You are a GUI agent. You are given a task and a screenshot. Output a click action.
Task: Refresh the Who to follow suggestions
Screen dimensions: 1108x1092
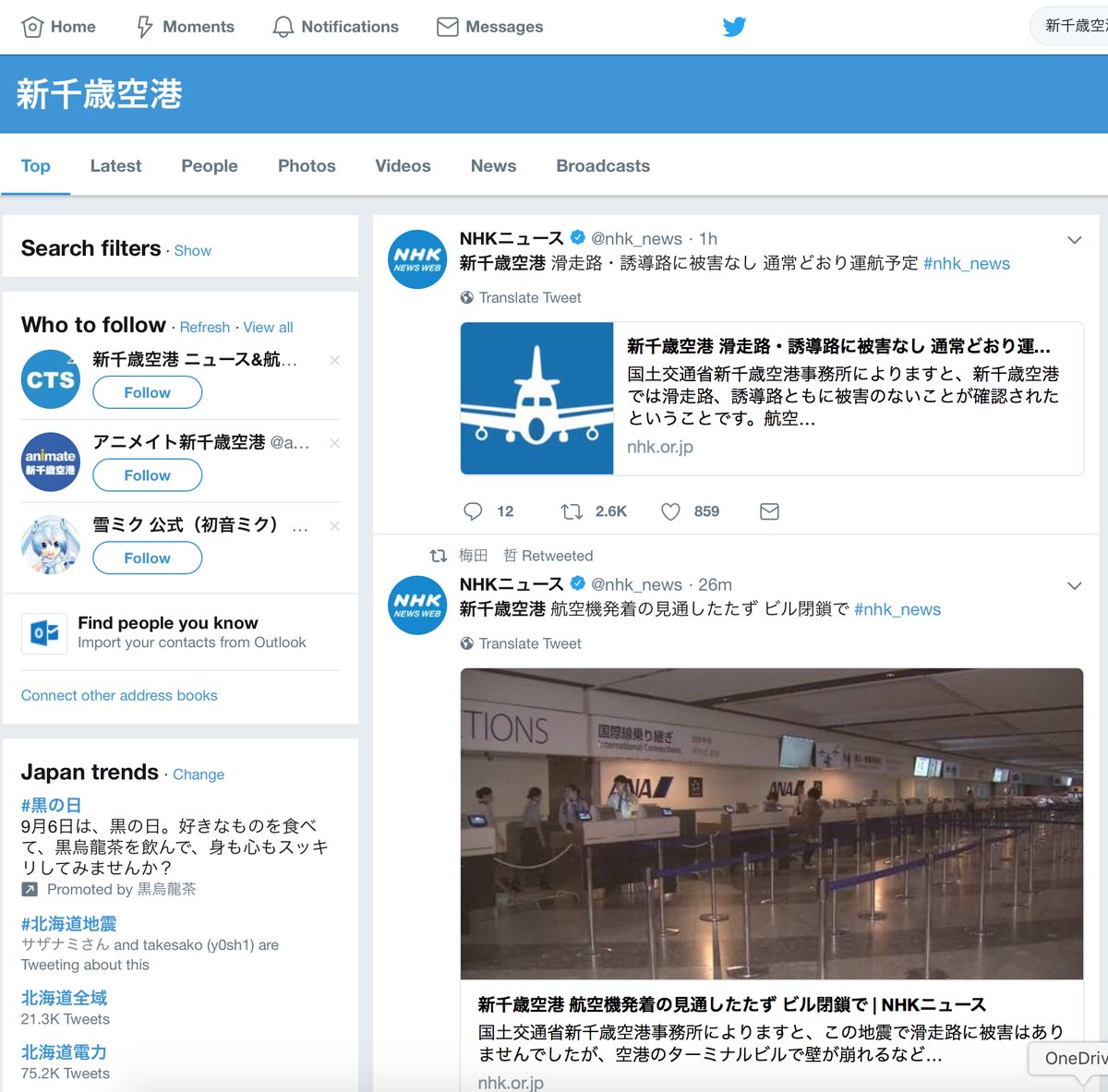[205, 328]
